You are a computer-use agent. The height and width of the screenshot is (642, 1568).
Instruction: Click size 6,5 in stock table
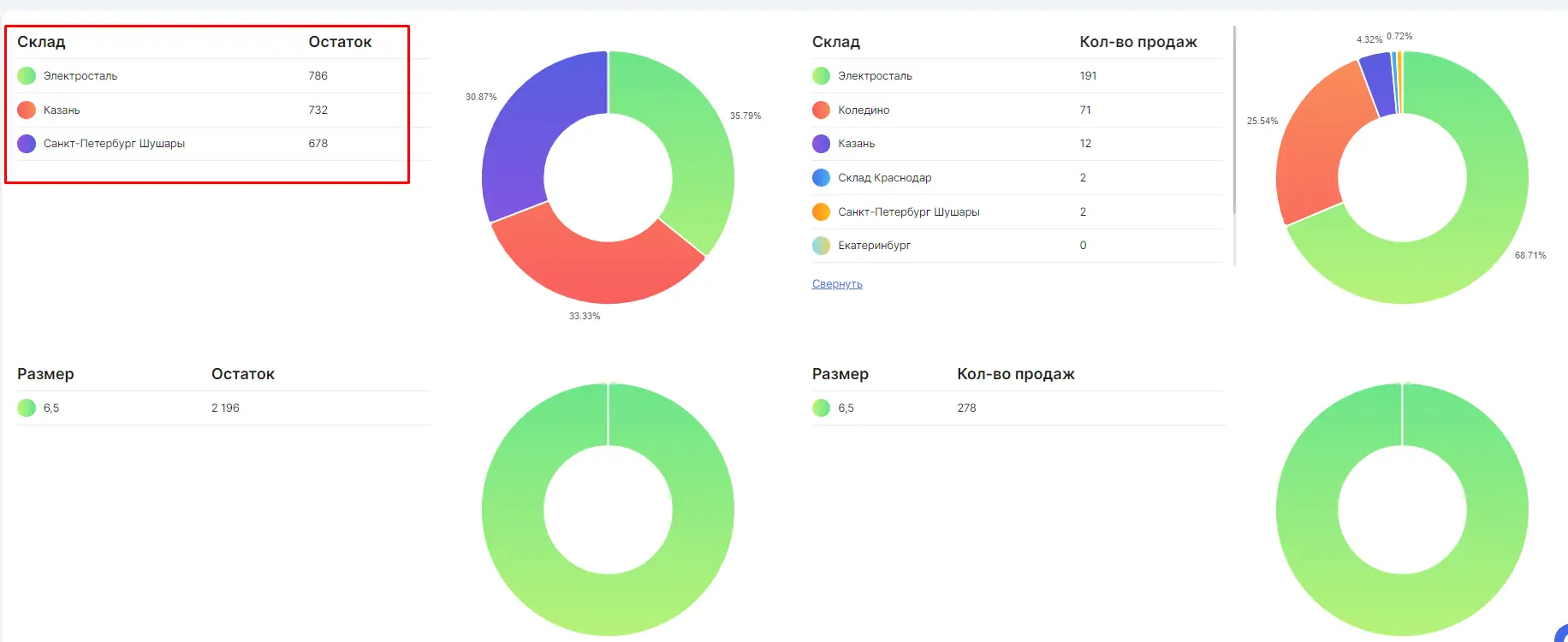pos(51,408)
